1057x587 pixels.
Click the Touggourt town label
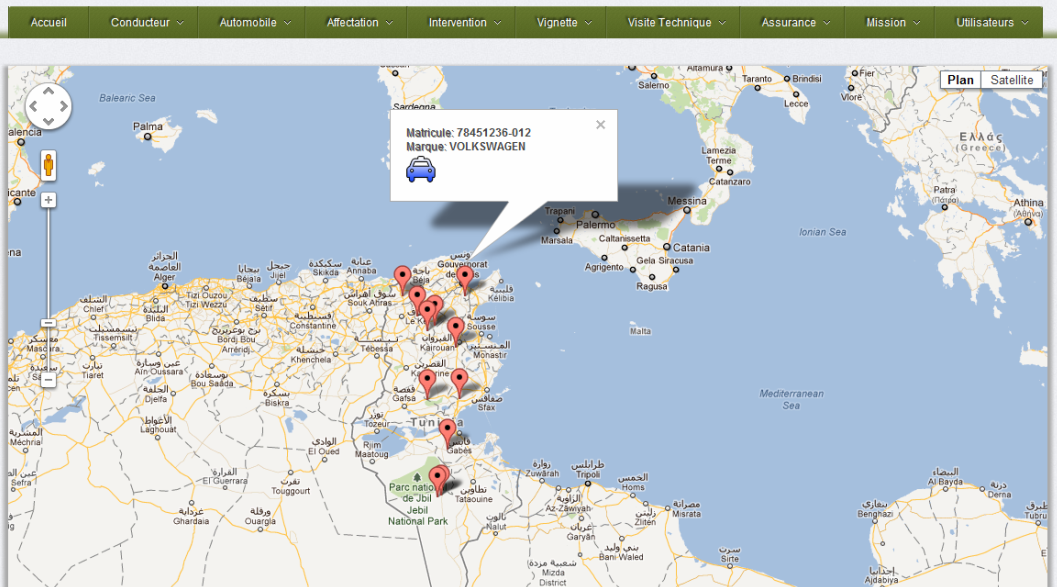(291, 491)
